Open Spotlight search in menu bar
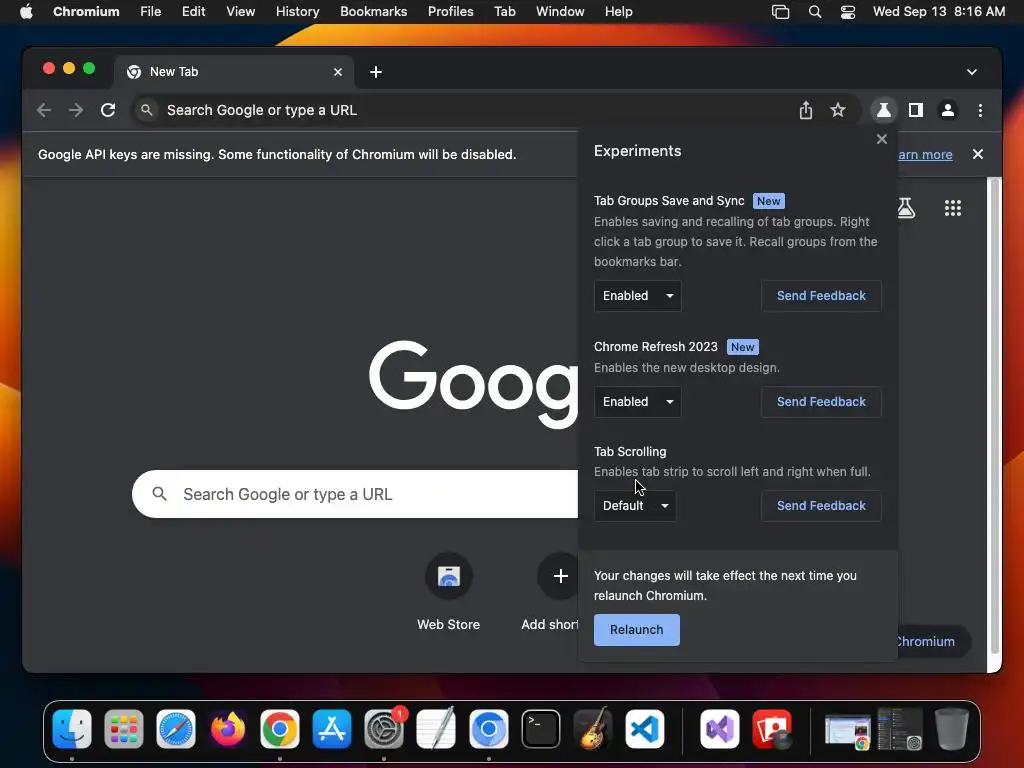The height and width of the screenshot is (768, 1024). [814, 12]
